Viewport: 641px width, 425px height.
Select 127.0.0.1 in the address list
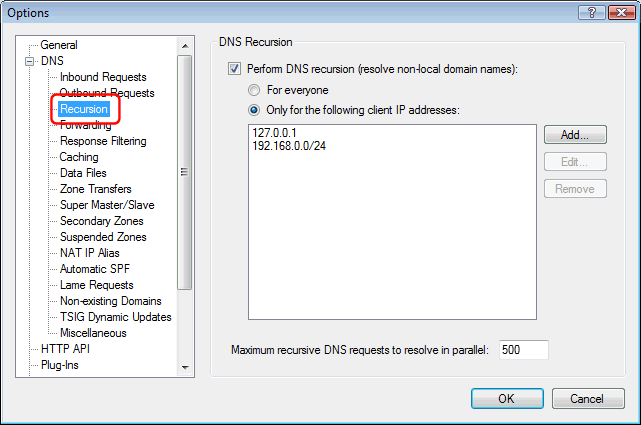(x=274, y=133)
